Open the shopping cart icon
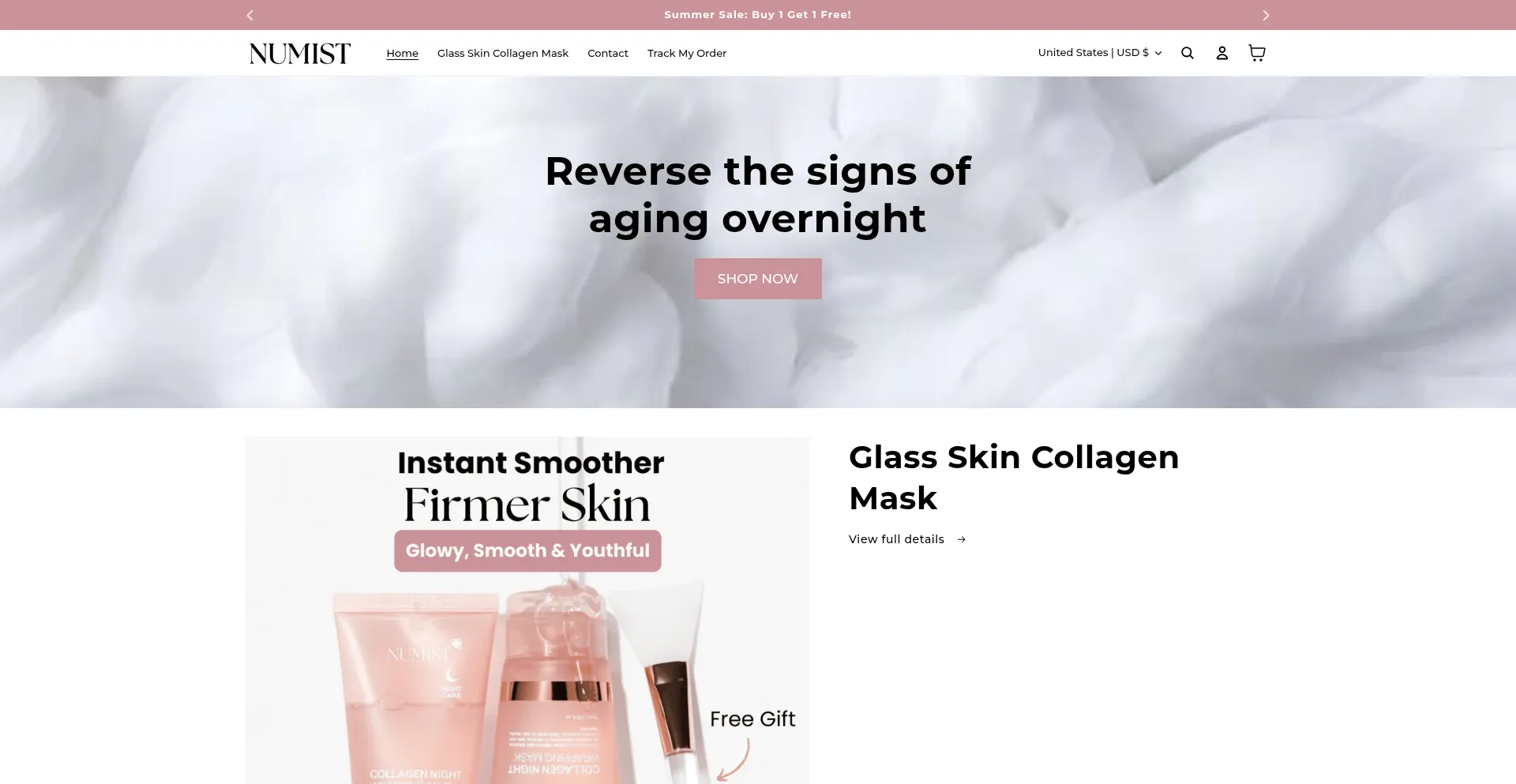The image size is (1516, 784). point(1256,53)
